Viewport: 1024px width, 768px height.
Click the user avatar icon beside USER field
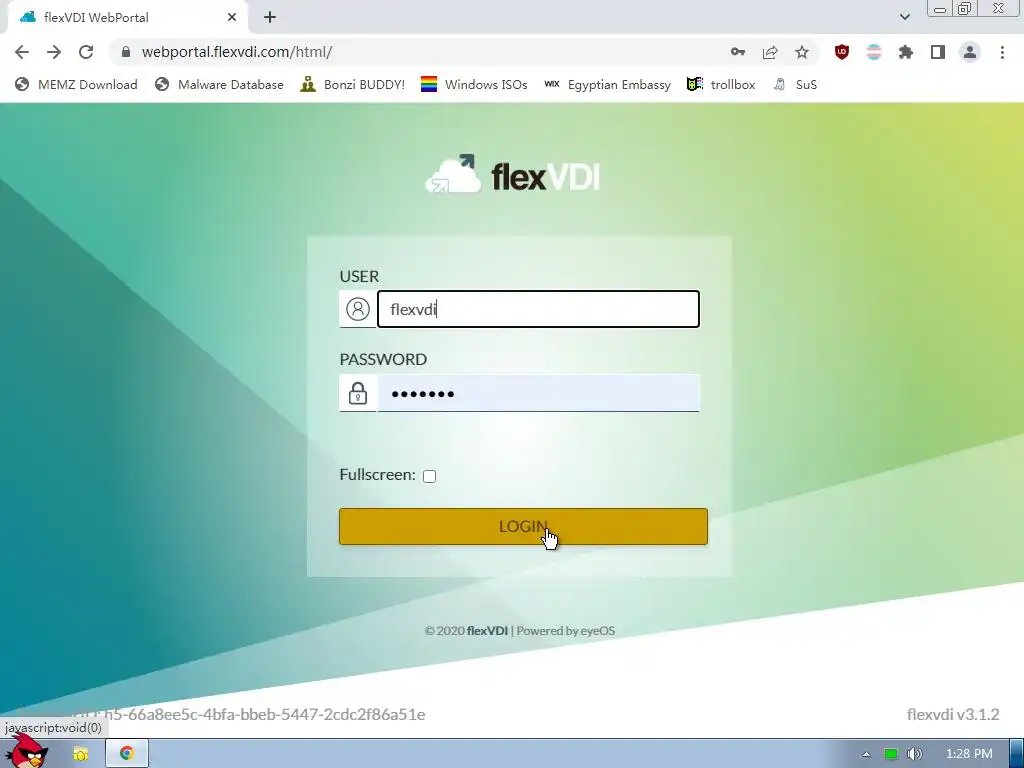pyautogui.click(x=358, y=309)
